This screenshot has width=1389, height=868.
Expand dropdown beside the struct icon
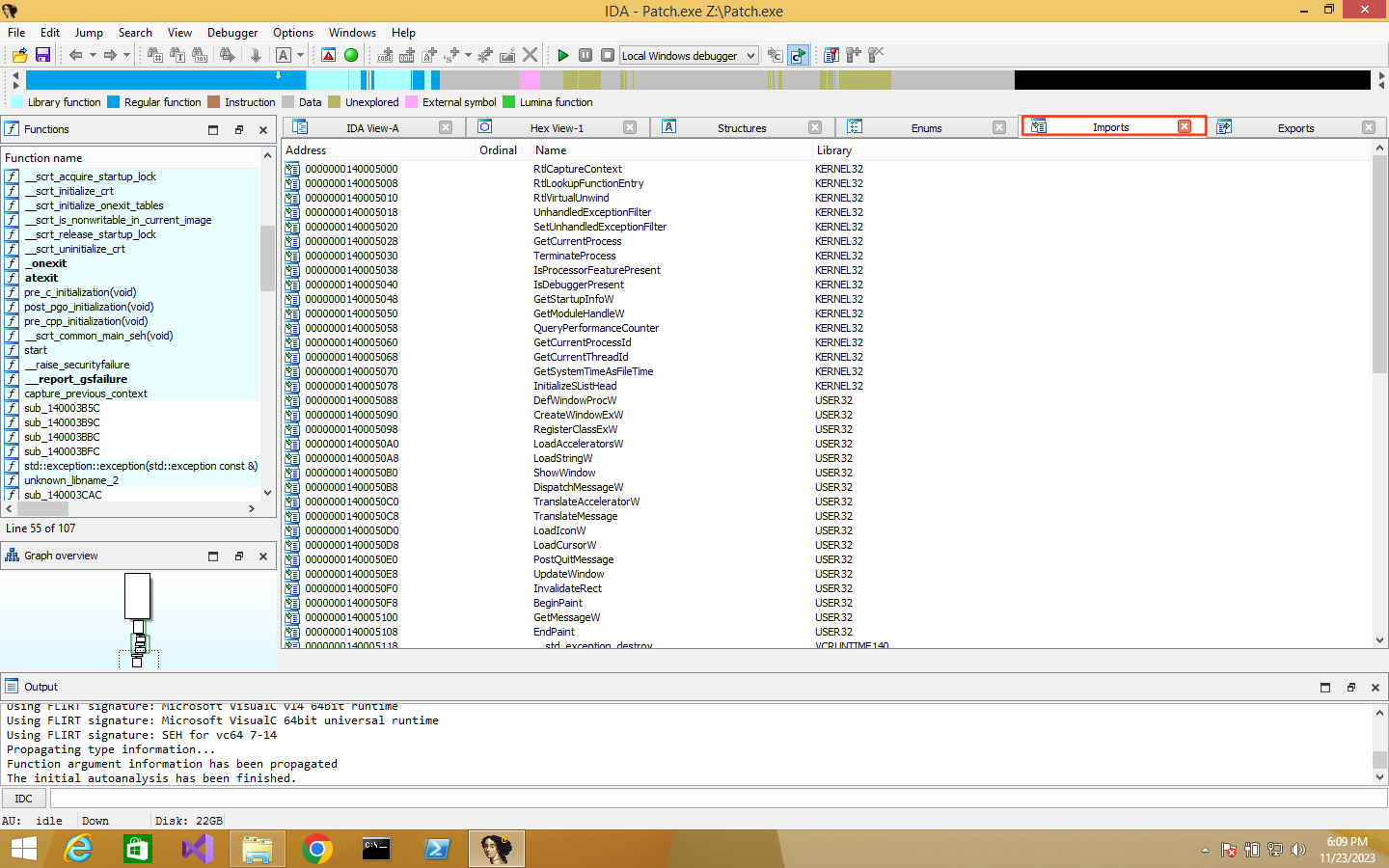click(468, 55)
